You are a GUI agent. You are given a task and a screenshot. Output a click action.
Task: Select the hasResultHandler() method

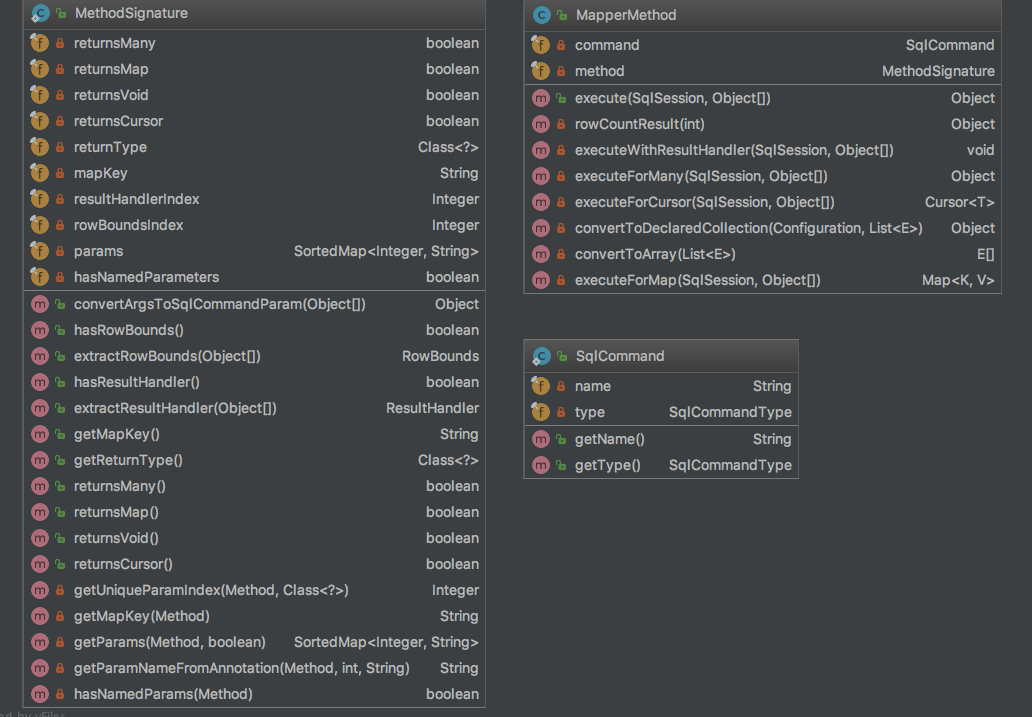(x=254, y=383)
